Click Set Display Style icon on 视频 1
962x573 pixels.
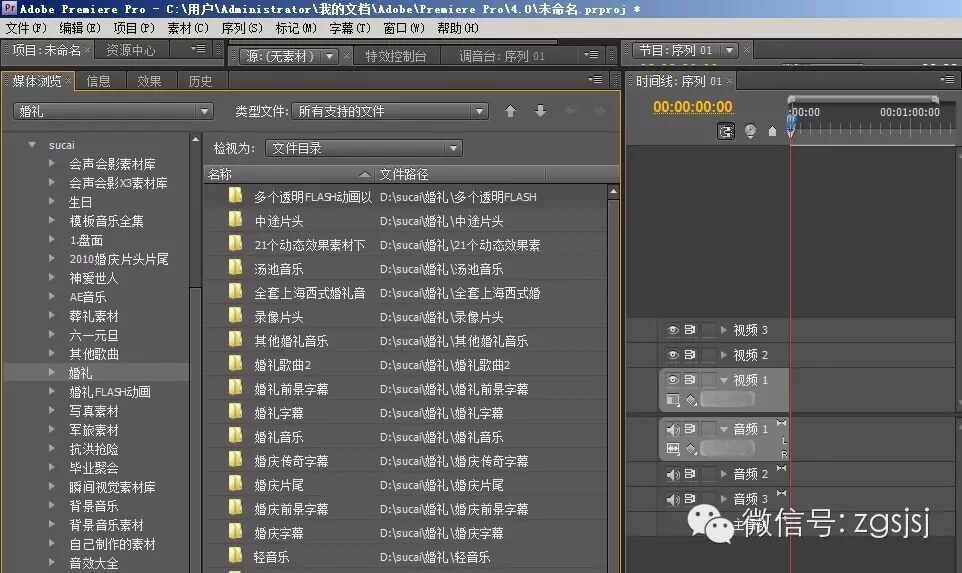pyautogui.click(x=673, y=399)
